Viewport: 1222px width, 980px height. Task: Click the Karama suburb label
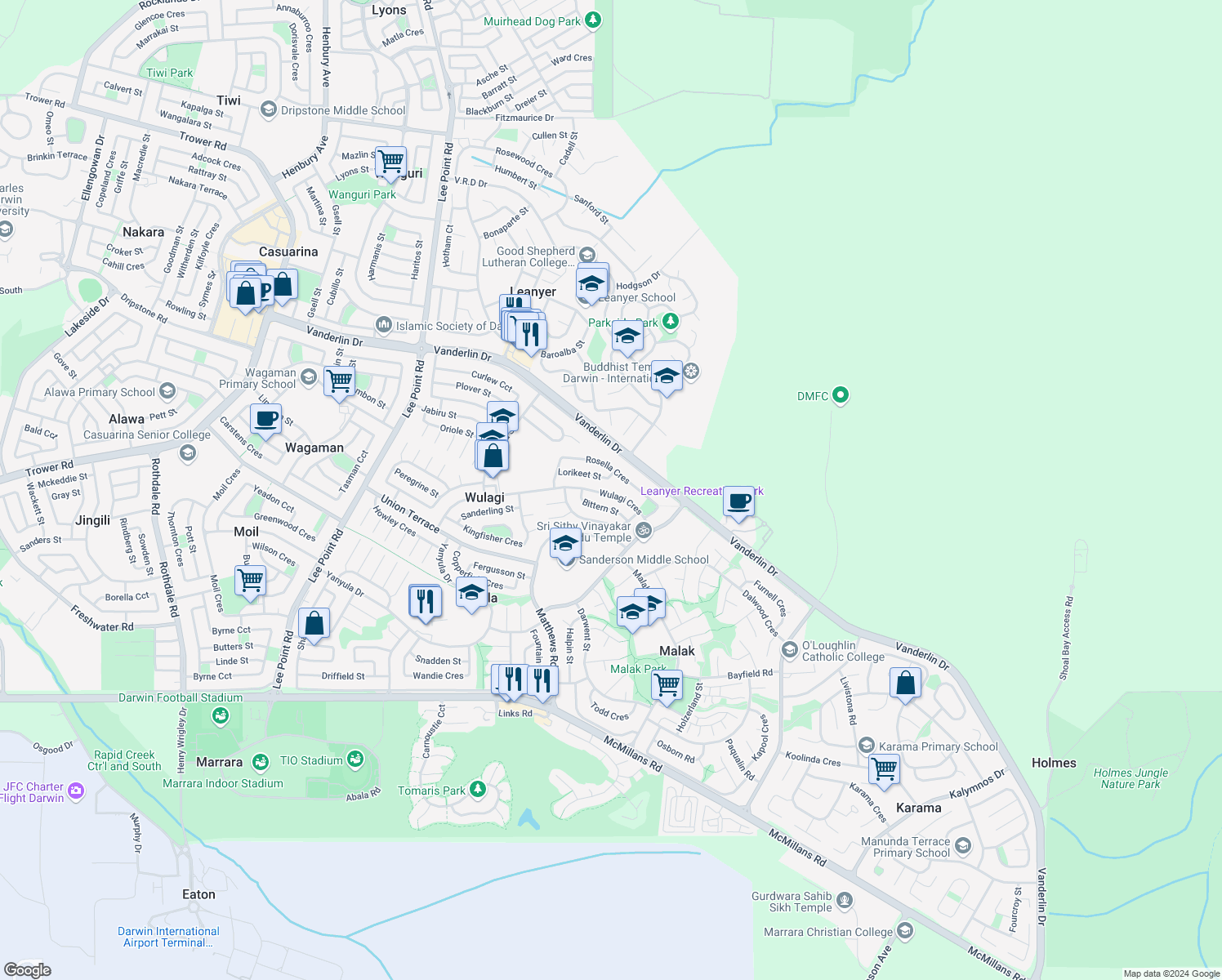coord(919,808)
